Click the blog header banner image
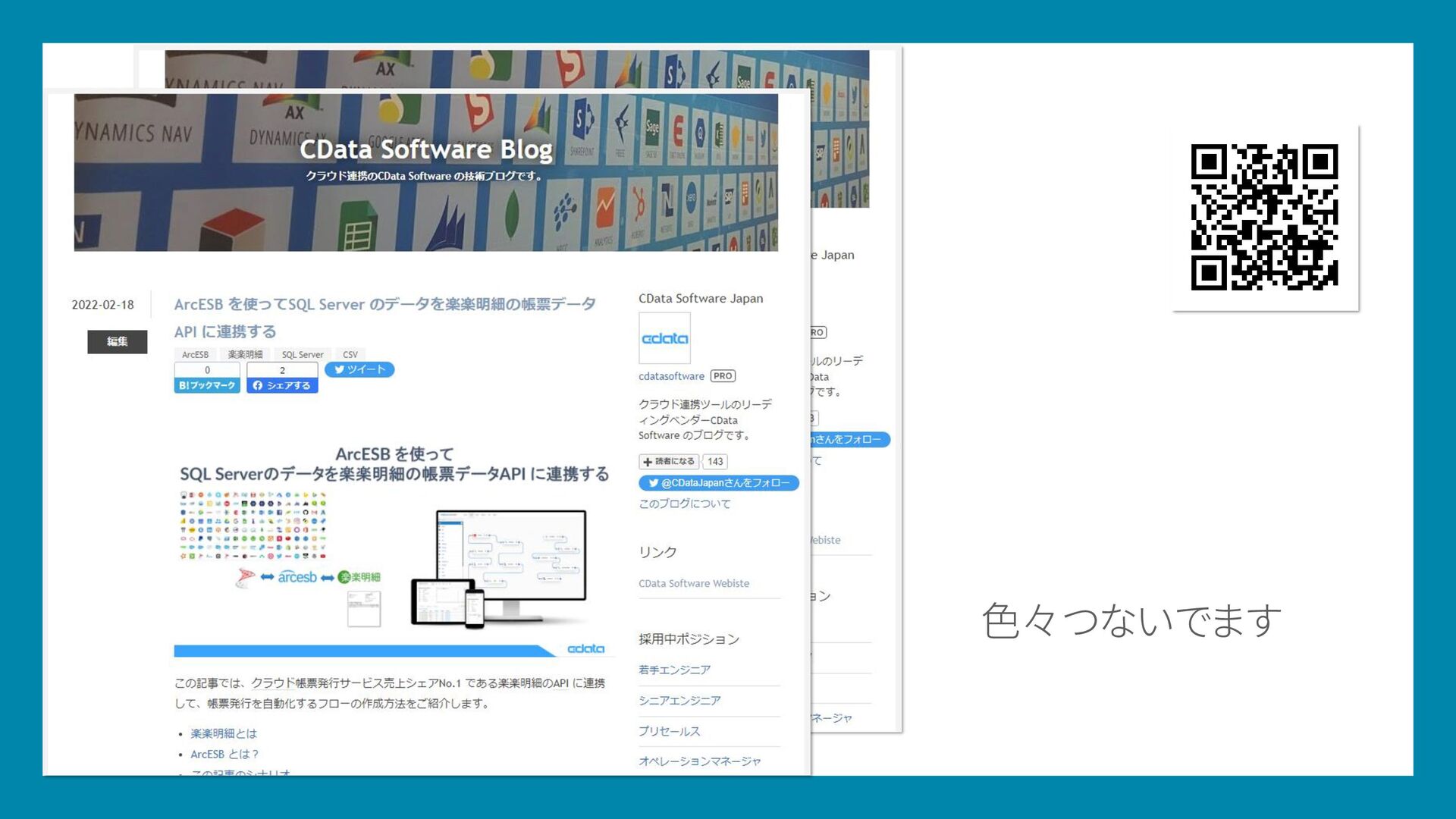The image size is (1456, 819). [x=425, y=172]
